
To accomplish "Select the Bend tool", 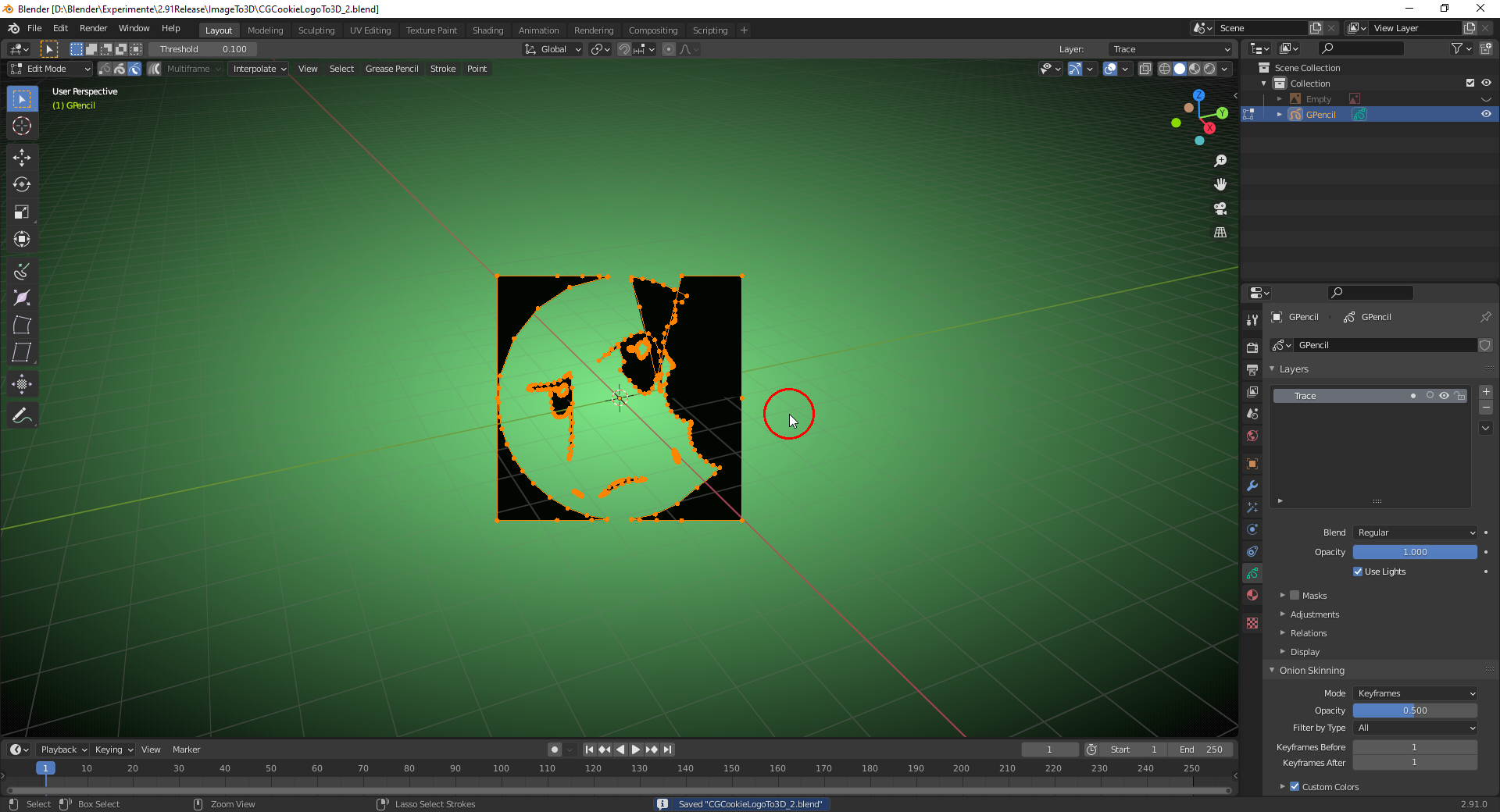I will tap(22, 325).
